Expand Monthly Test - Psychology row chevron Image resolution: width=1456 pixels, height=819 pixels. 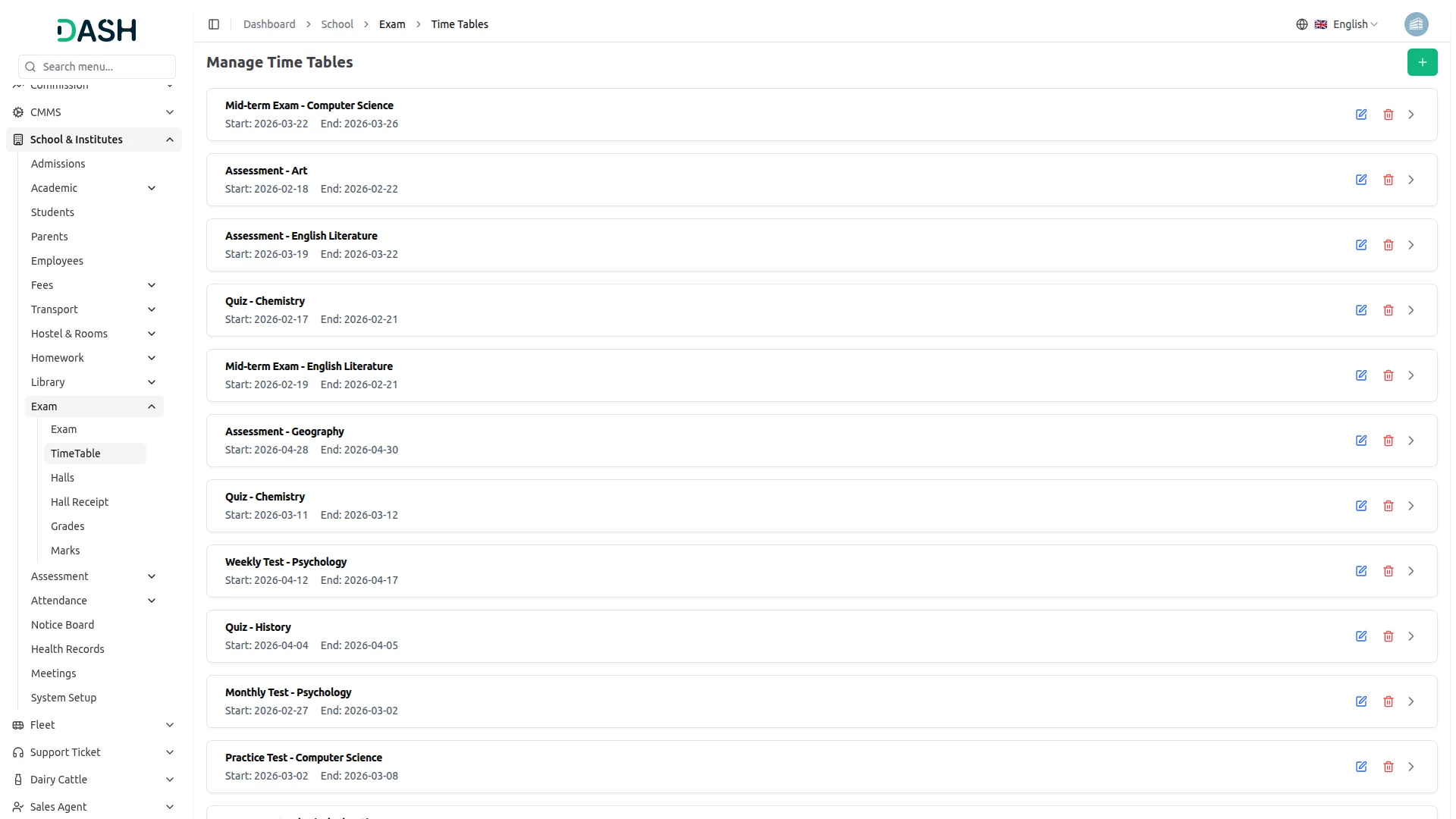(x=1411, y=701)
